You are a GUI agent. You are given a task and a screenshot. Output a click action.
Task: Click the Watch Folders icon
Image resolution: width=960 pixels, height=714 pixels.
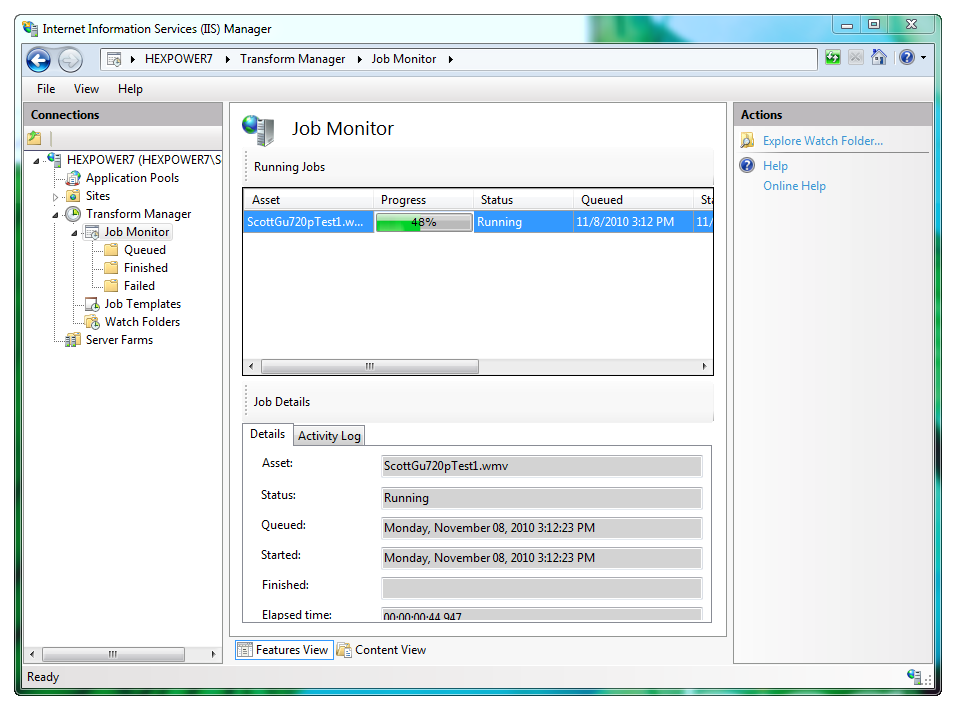point(92,321)
